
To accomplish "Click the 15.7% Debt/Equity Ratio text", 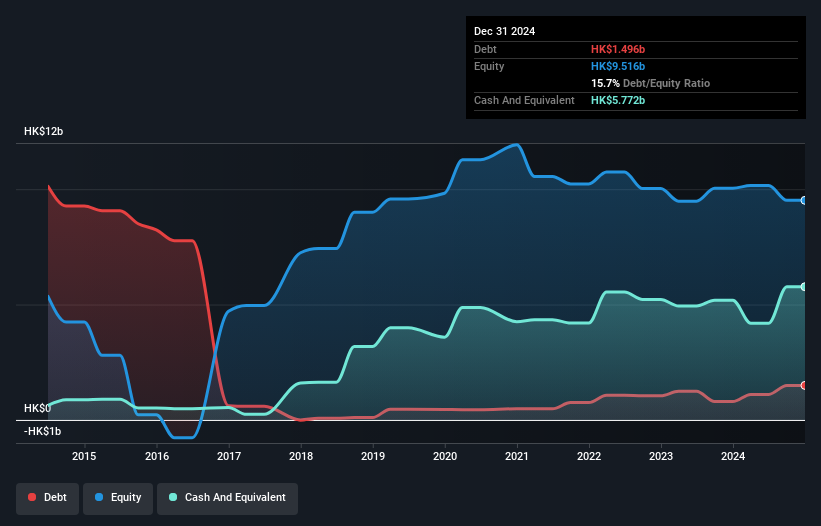I will click(650, 83).
